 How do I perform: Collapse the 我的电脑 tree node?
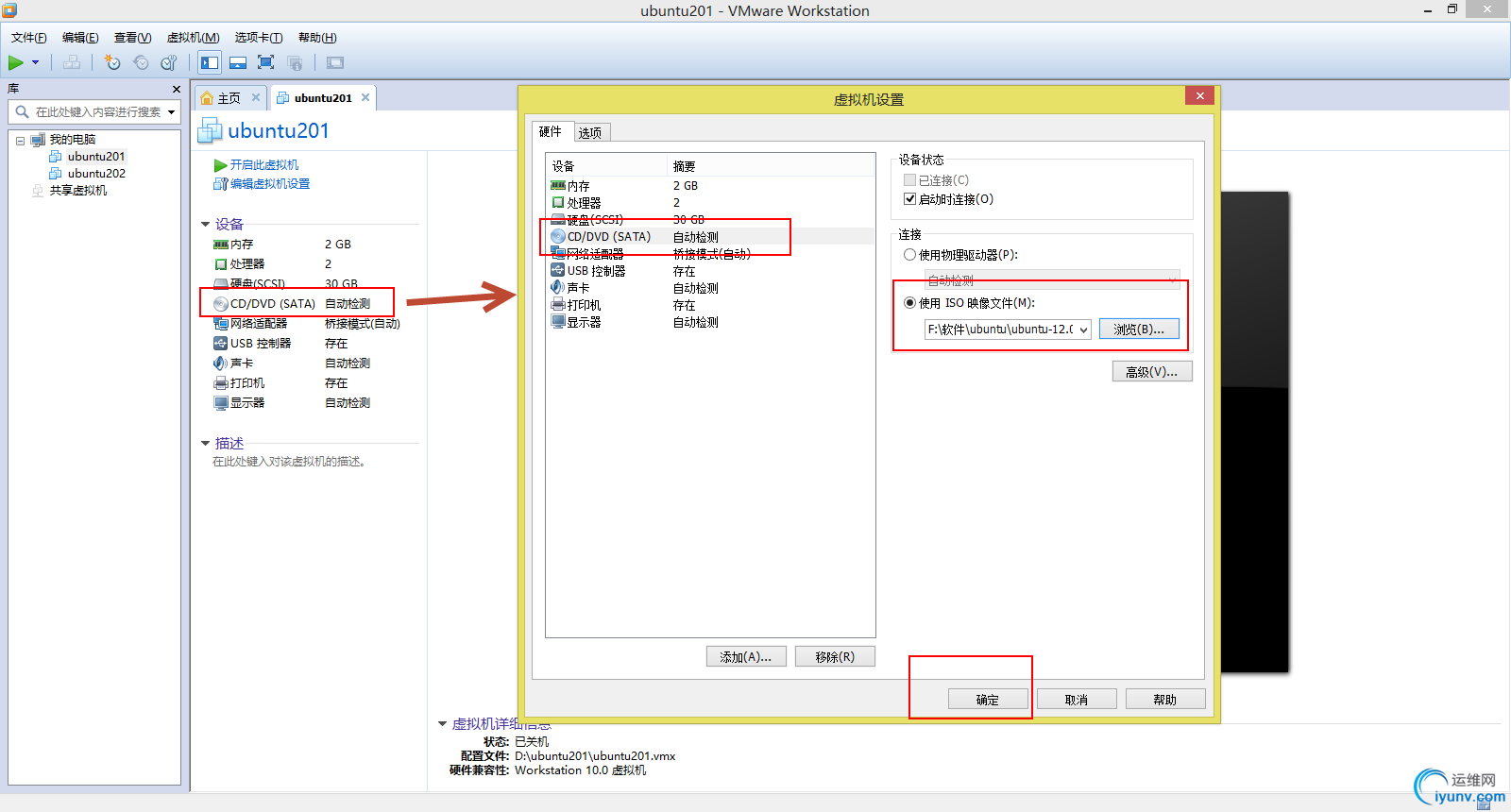[x=20, y=141]
